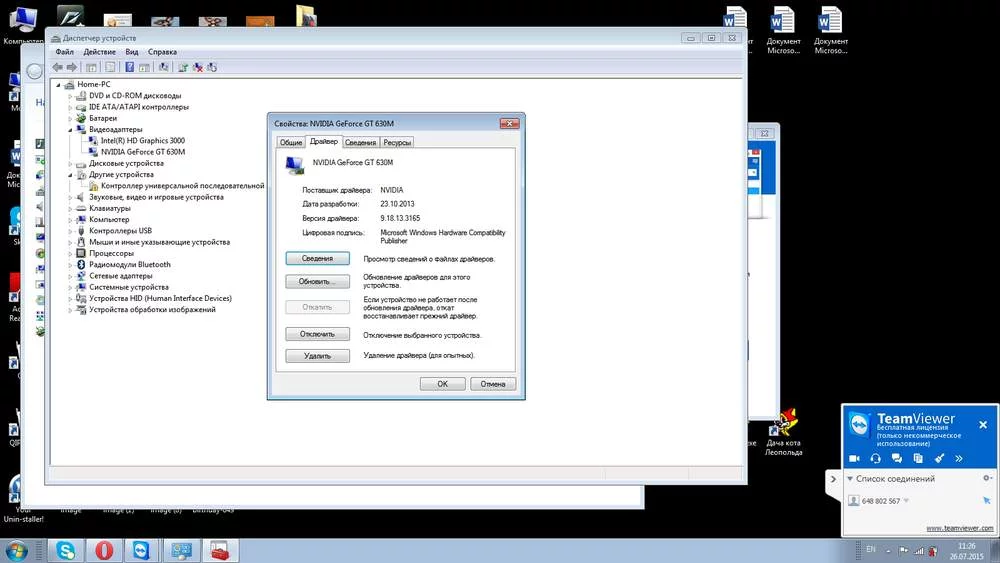Select Контроллеры USB tree item
The width and height of the screenshot is (1000, 563).
point(121,231)
